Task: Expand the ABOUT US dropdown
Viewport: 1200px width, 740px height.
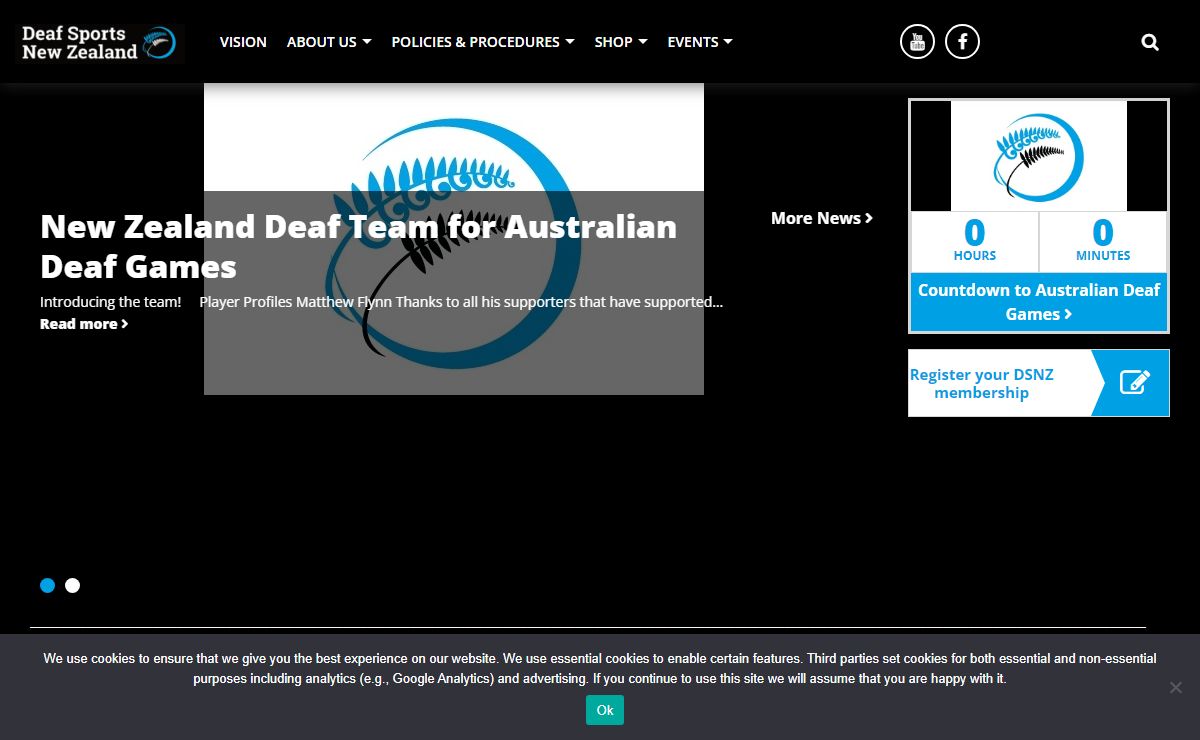Action: [329, 42]
